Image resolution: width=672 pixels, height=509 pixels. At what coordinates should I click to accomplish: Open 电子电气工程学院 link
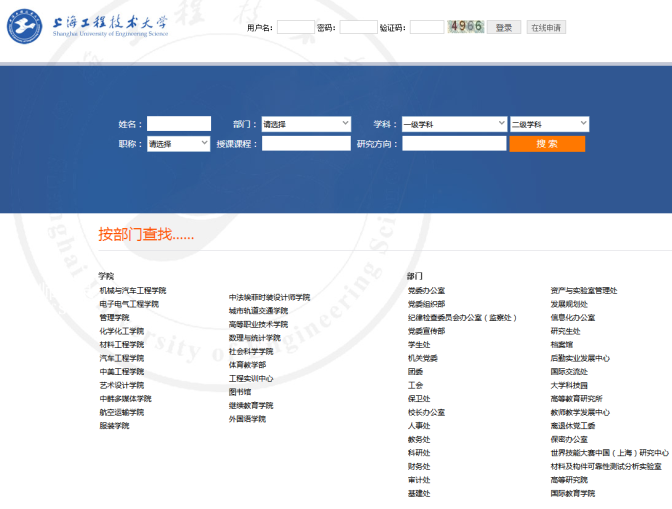[x=129, y=304]
